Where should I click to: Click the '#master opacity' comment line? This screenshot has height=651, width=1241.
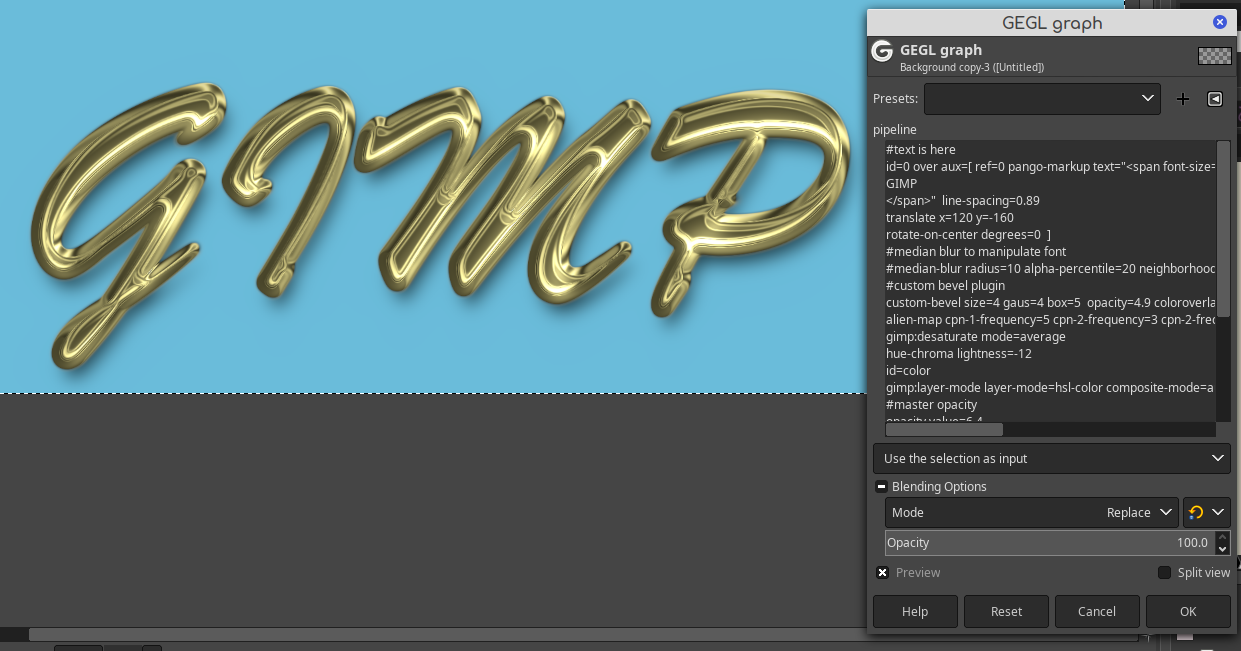931,405
